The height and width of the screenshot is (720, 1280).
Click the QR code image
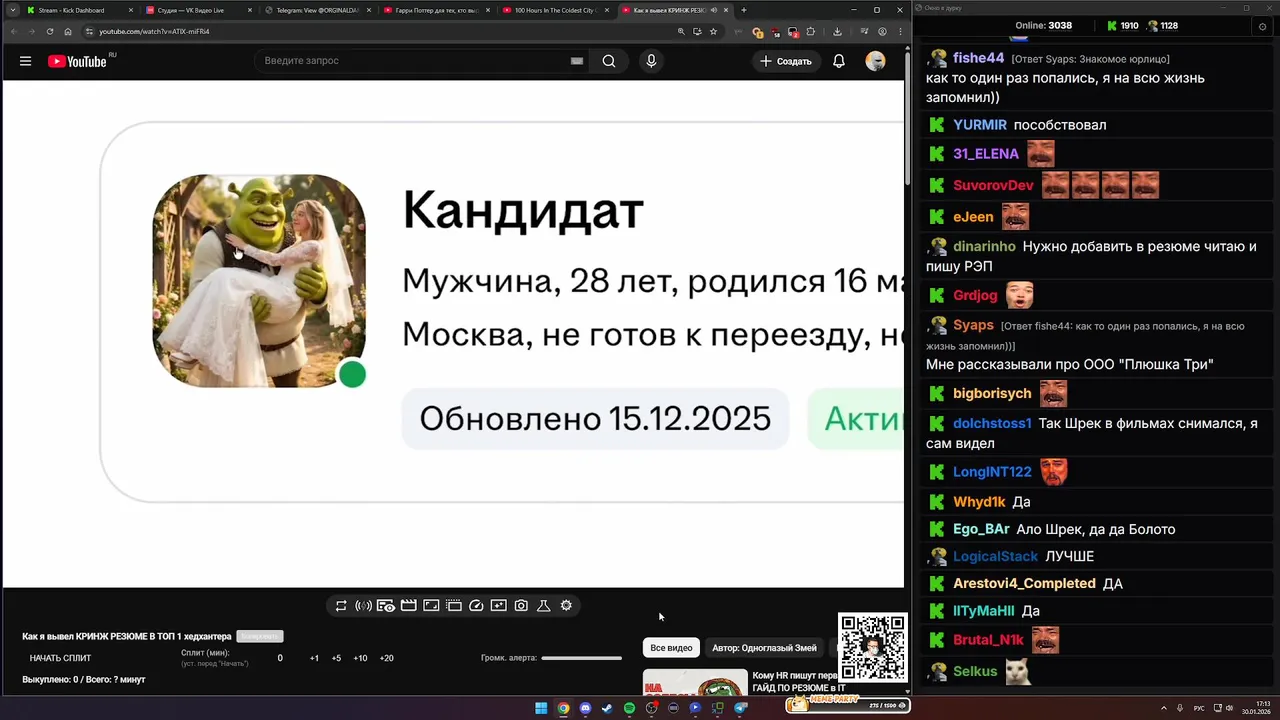pos(872,647)
